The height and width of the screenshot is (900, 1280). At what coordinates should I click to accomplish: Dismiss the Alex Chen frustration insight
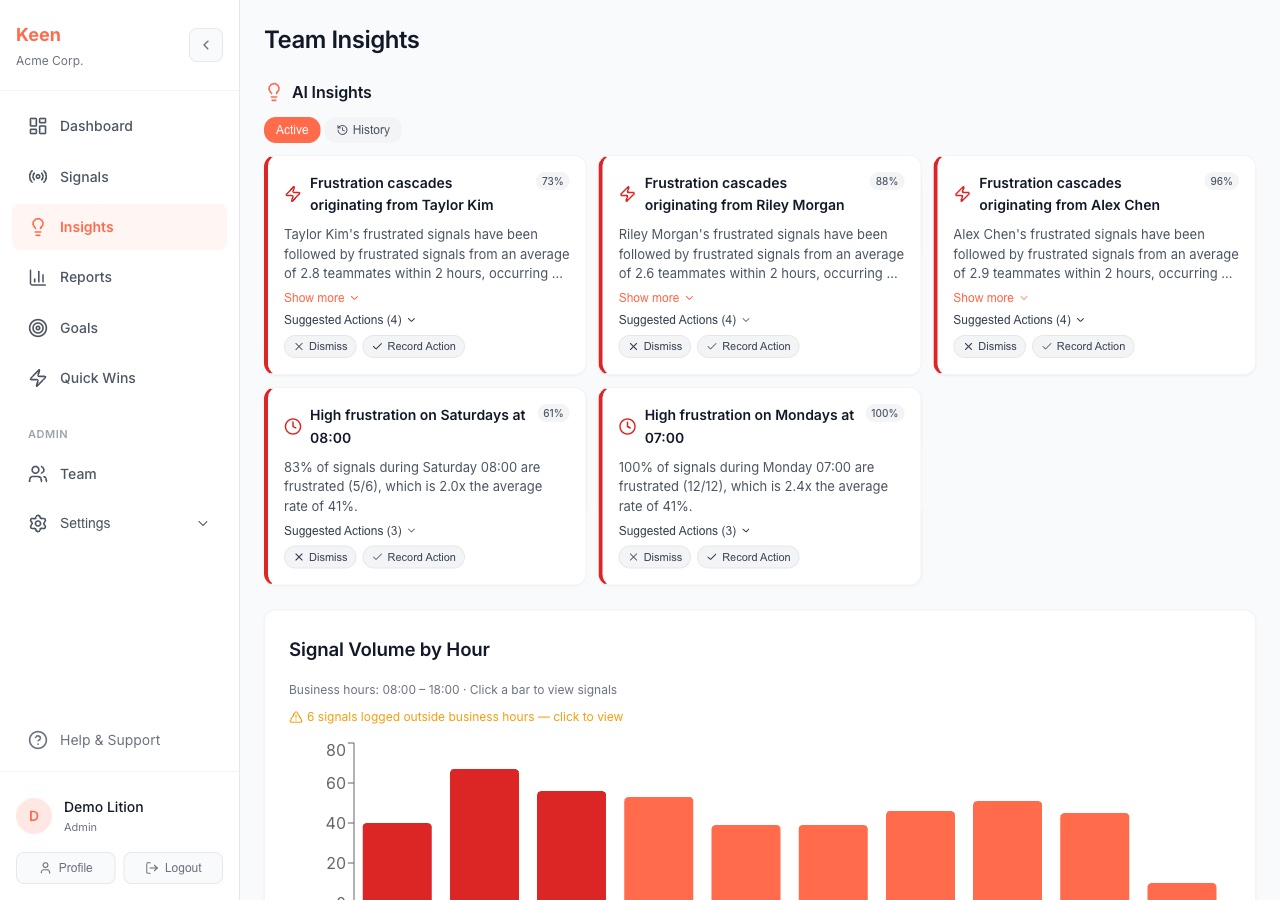[x=989, y=346]
